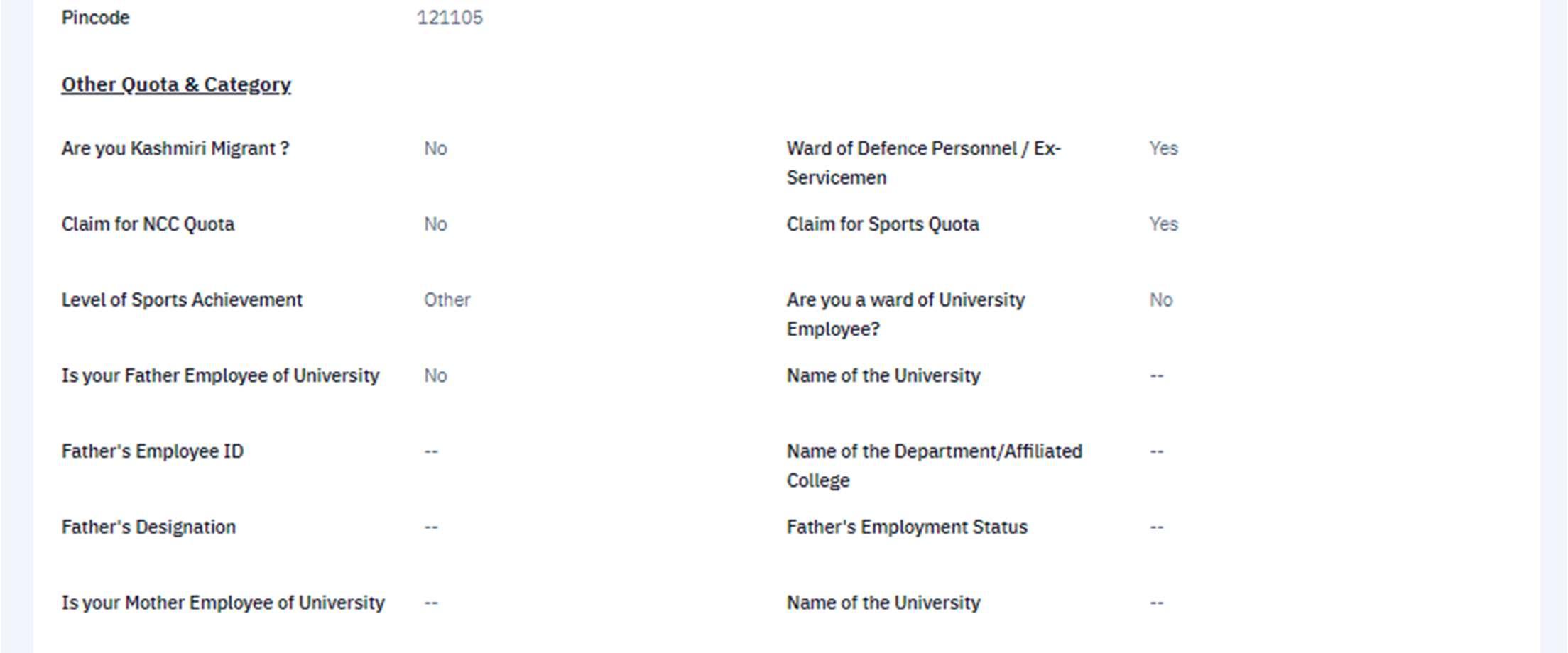Image resolution: width=1568 pixels, height=653 pixels.
Task: Click the Other Quota & Category heading
Action: (176, 84)
